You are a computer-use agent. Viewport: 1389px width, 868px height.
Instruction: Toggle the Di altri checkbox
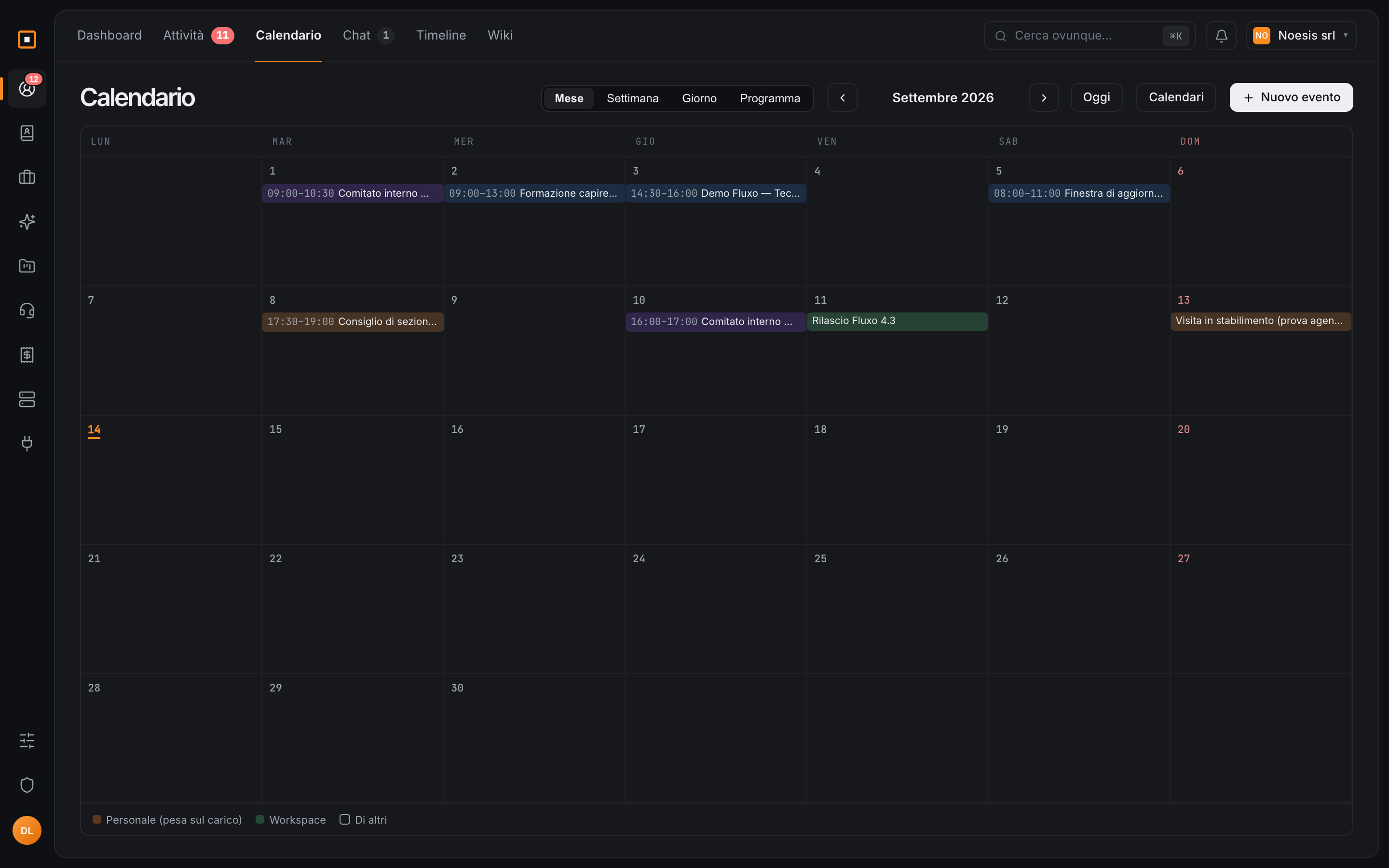pos(344,819)
